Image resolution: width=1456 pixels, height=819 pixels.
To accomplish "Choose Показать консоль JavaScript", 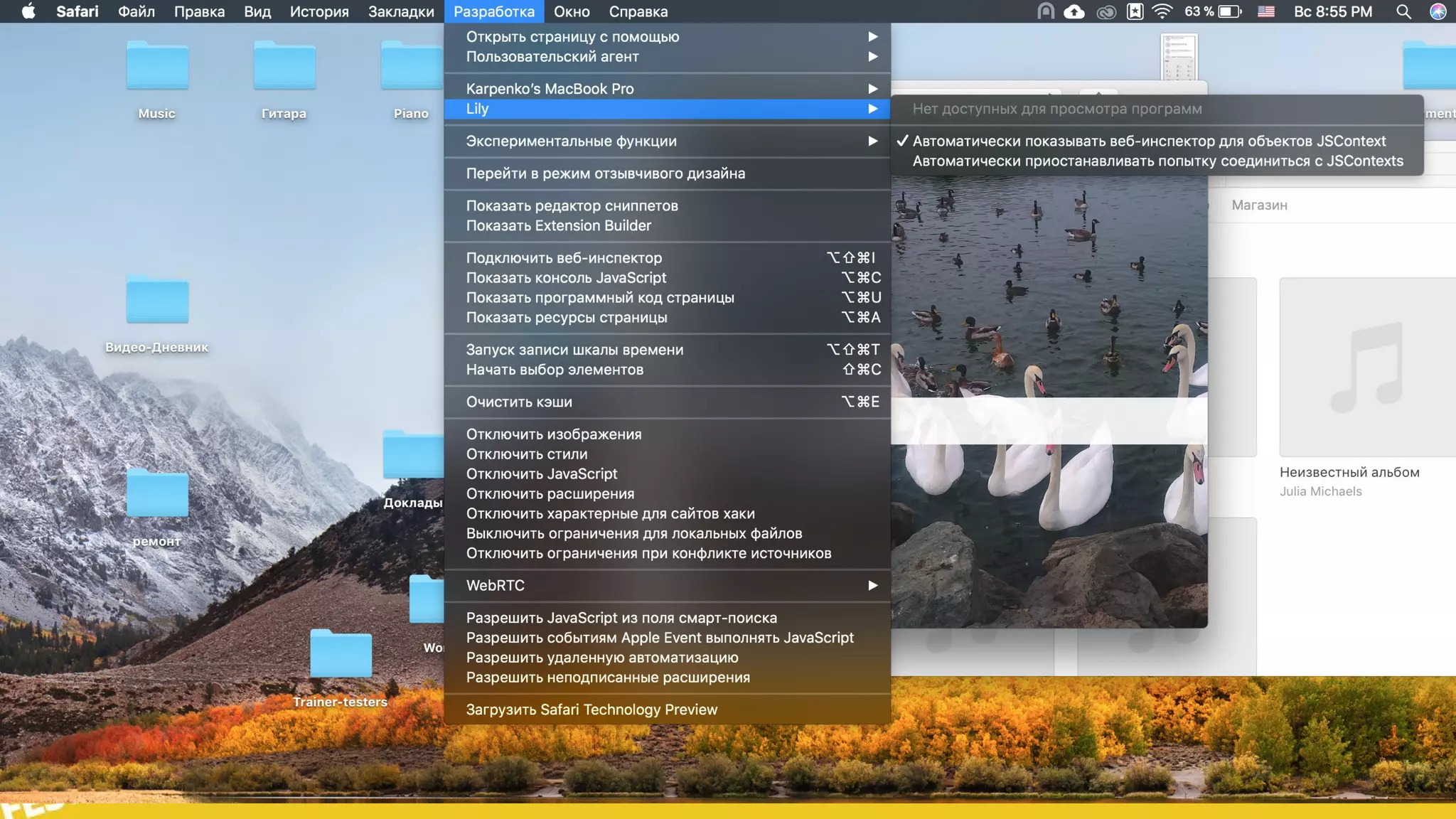I will coord(667,278).
